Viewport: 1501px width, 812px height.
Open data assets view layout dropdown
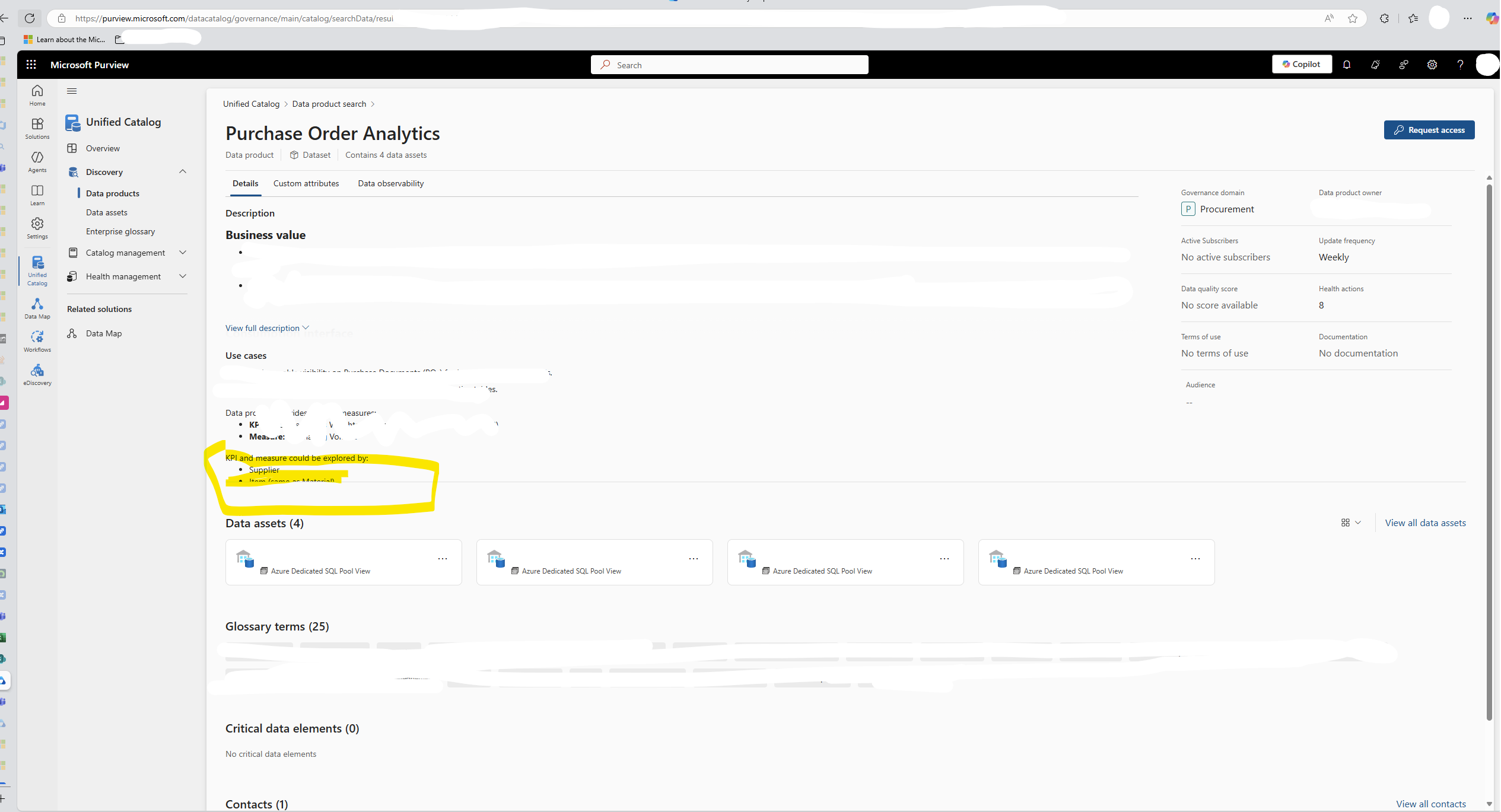point(1351,523)
